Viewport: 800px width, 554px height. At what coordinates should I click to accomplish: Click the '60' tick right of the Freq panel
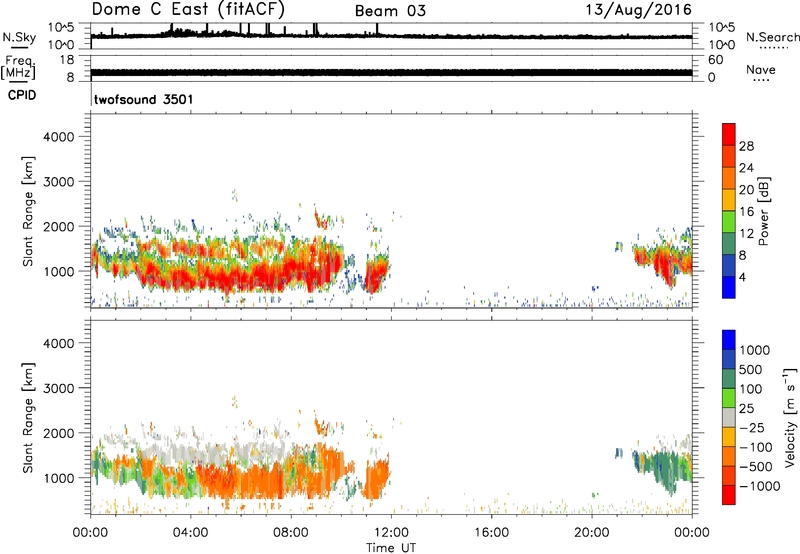tap(715, 60)
